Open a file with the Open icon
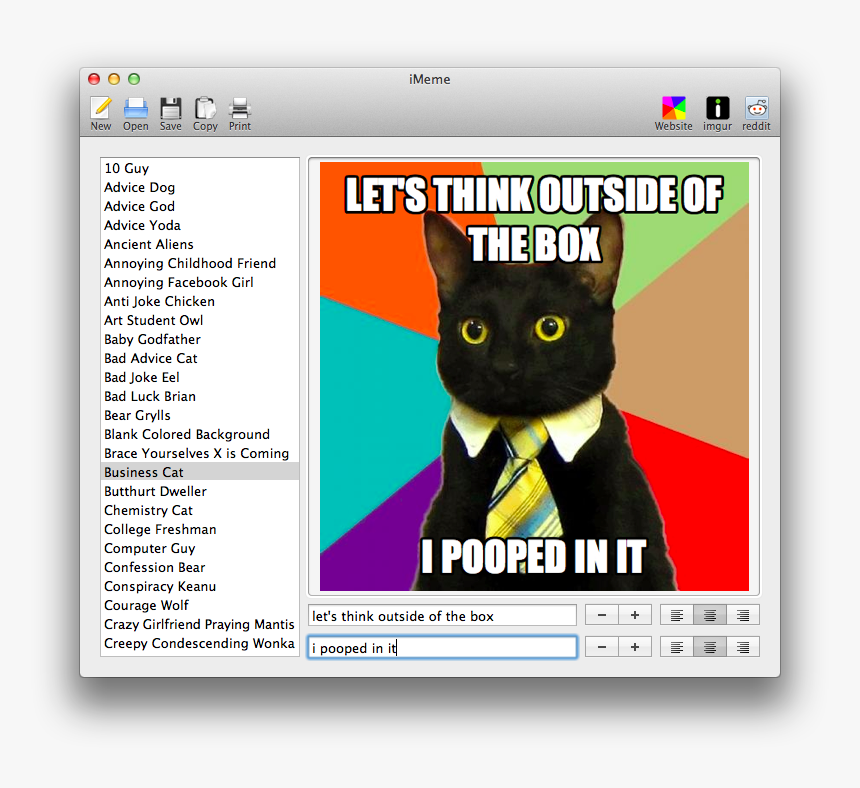The width and height of the screenshot is (860, 788). pos(135,109)
